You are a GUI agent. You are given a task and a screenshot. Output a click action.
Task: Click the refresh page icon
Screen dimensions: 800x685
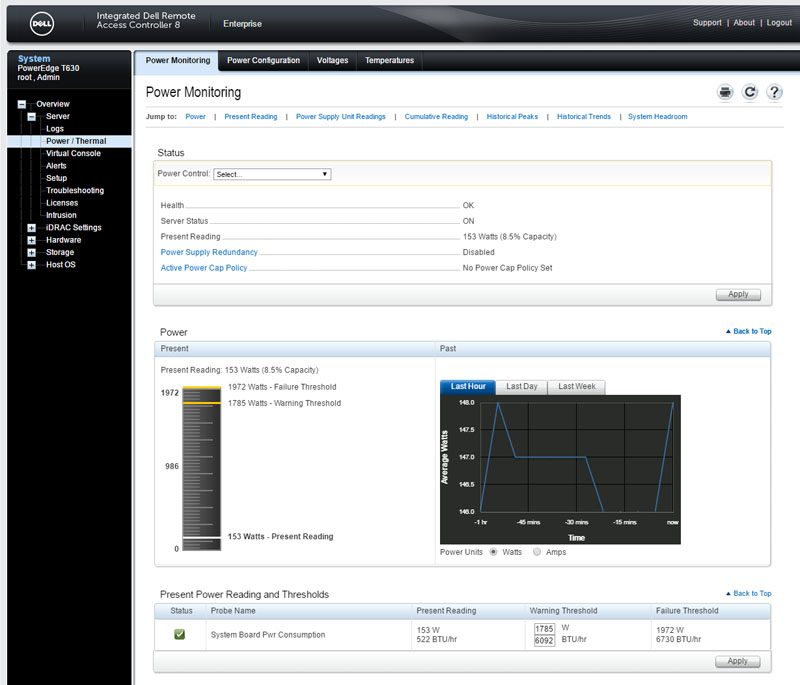tap(750, 92)
